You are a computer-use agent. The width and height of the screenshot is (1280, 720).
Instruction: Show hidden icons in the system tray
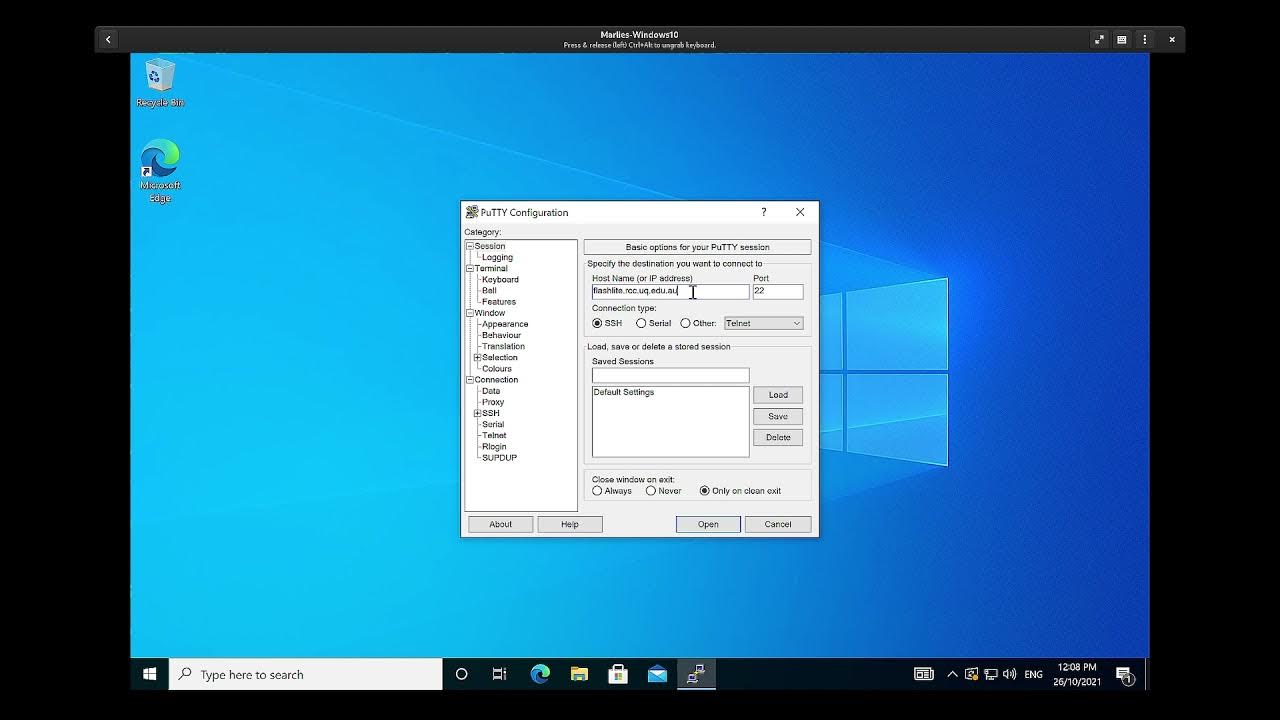click(952, 674)
